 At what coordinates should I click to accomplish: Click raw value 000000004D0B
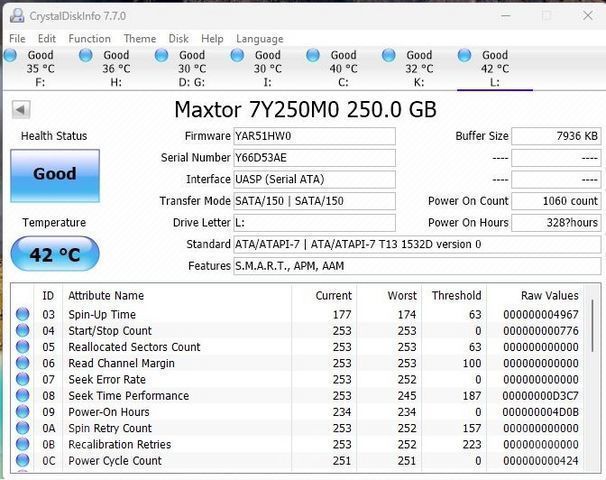[x=541, y=412]
